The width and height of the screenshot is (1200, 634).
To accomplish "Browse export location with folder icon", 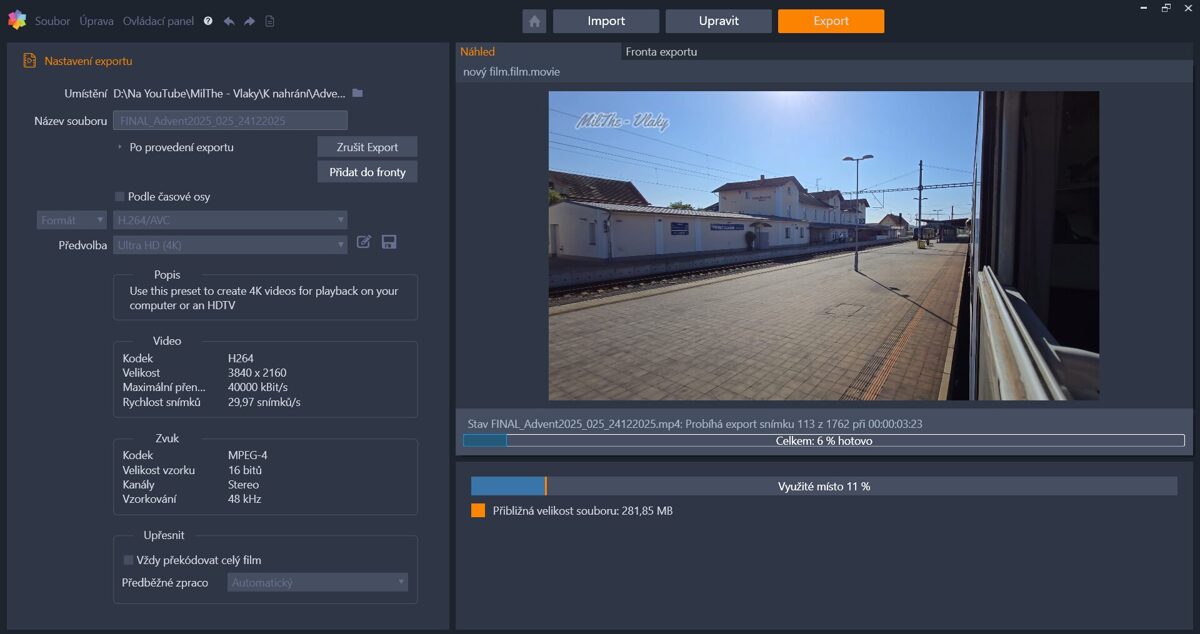I will [358, 93].
